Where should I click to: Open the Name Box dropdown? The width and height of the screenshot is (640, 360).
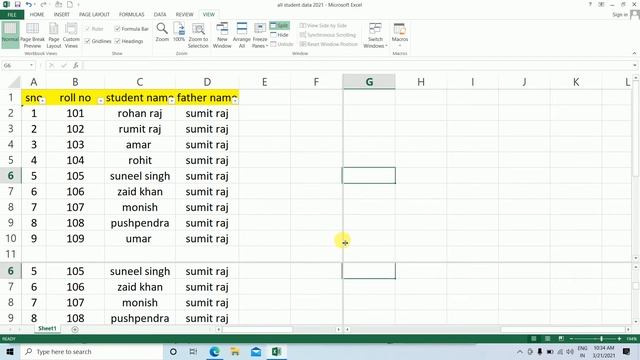[31, 65]
